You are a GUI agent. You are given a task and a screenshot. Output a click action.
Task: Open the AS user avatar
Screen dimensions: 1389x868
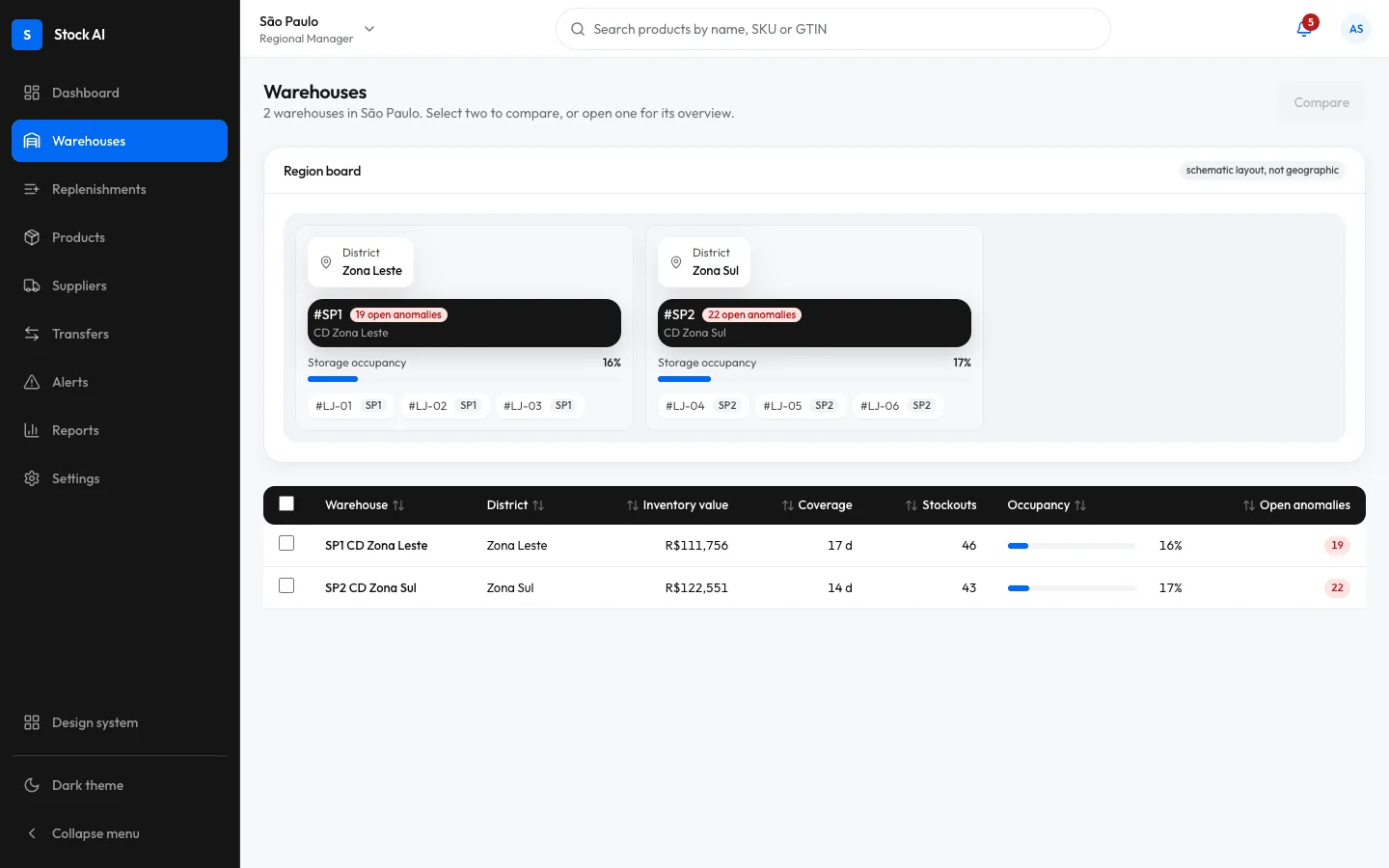1356,29
